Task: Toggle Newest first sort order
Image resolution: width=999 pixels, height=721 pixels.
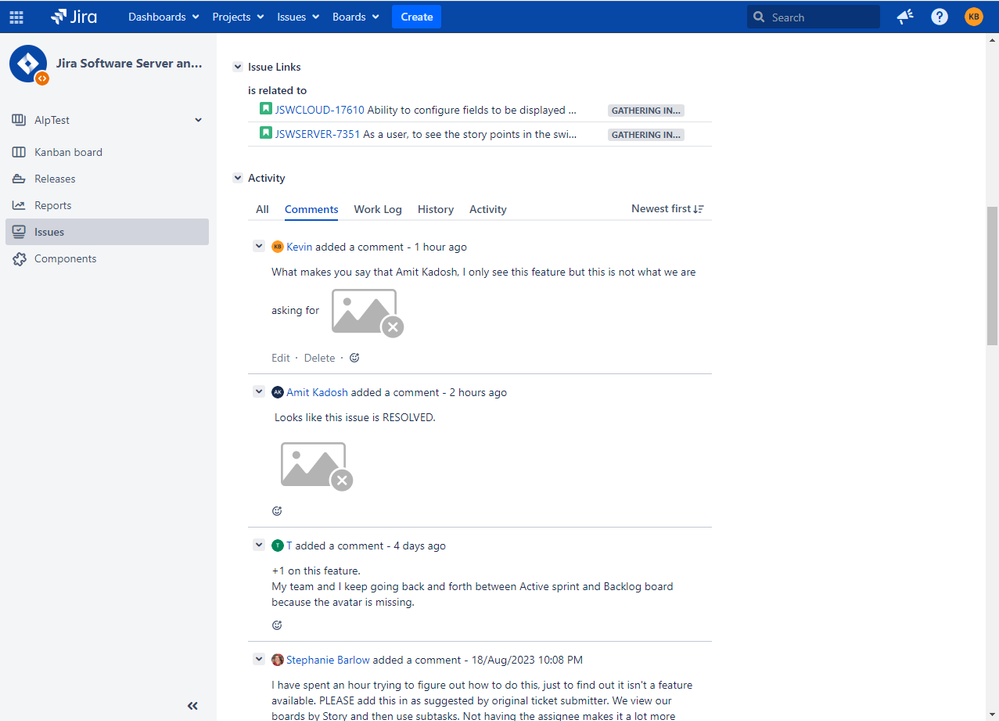Action: click(x=667, y=209)
